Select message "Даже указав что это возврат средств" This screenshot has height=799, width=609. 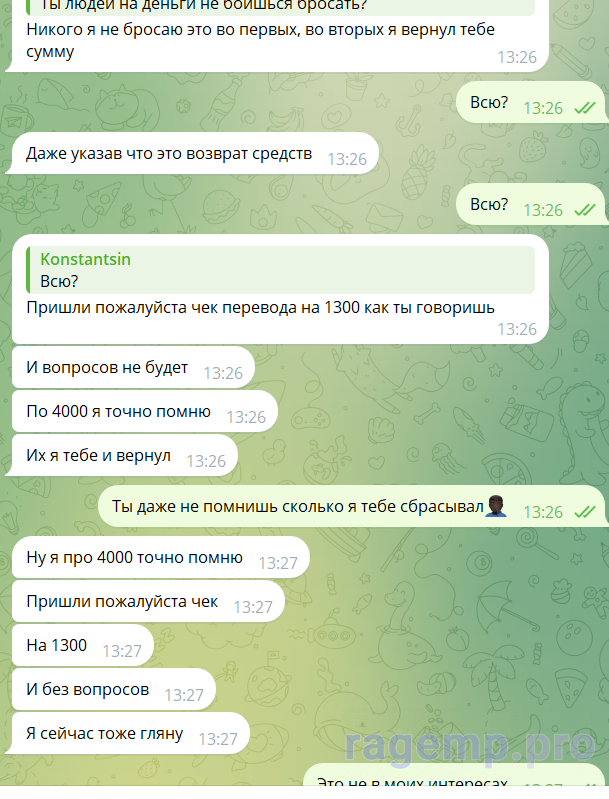click(x=195, y=153)
